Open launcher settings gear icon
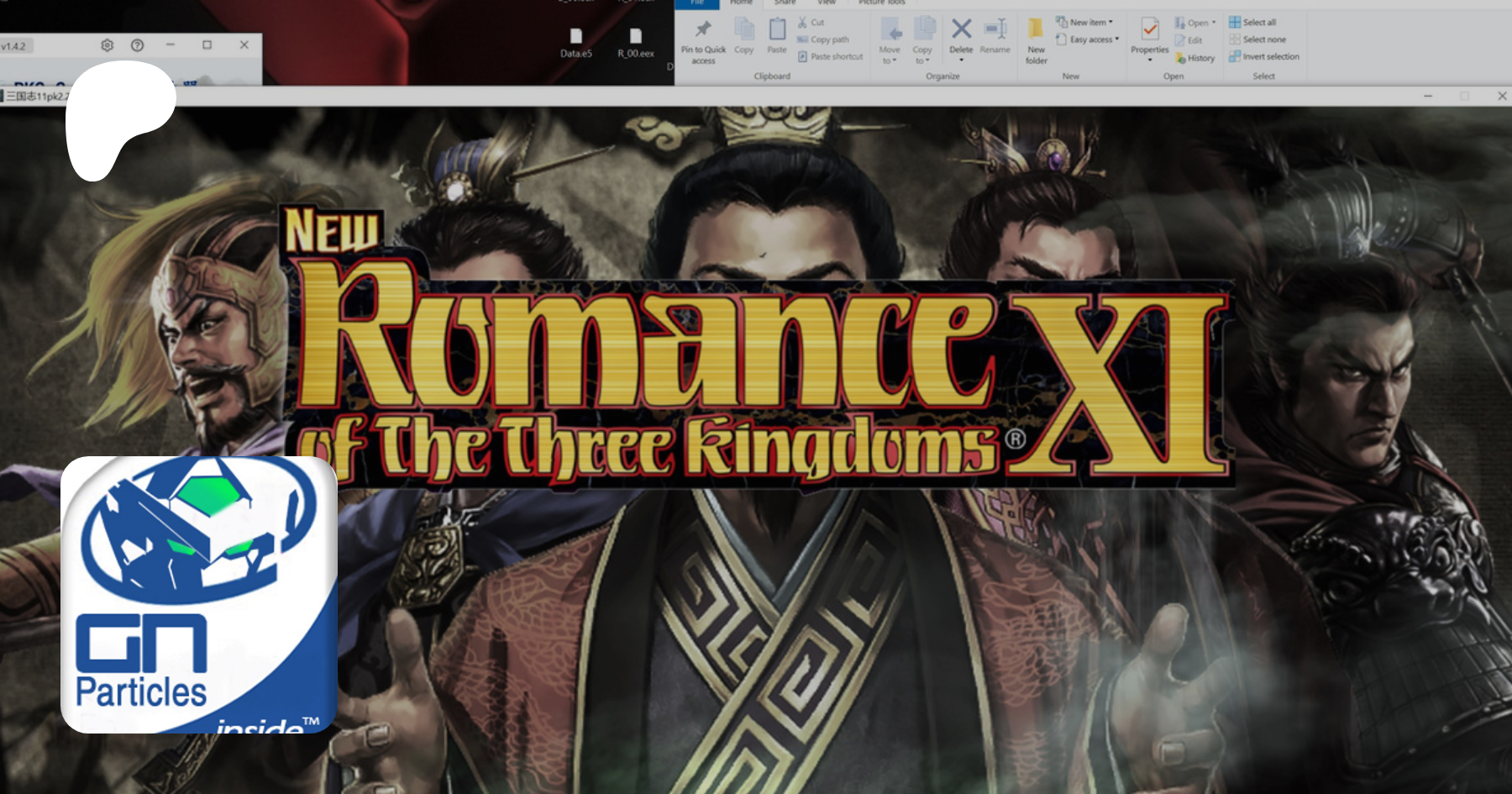1512x794 pixels. coord(108,45)
